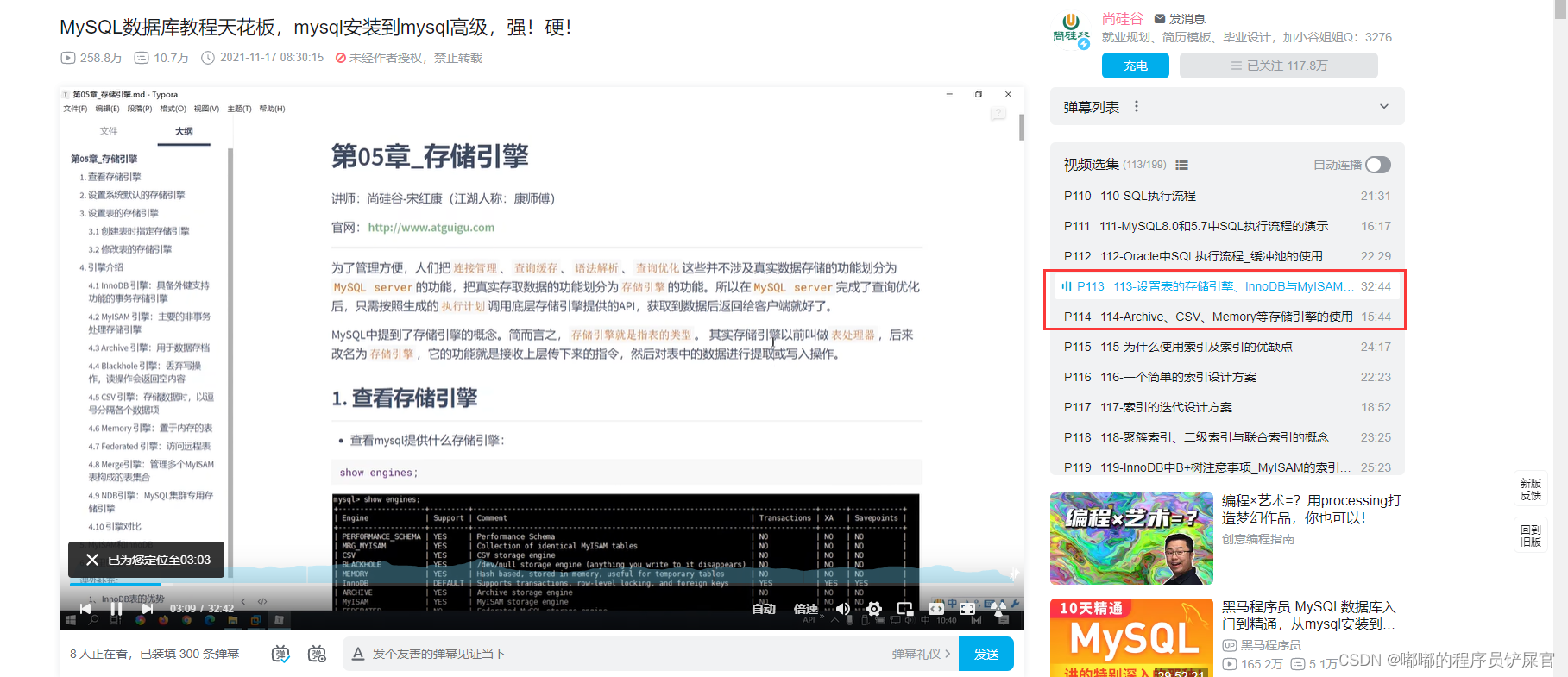Screen dimensions: 1568x677
Task: Switch to widescreen mode icon
Action: coord(936,609)
